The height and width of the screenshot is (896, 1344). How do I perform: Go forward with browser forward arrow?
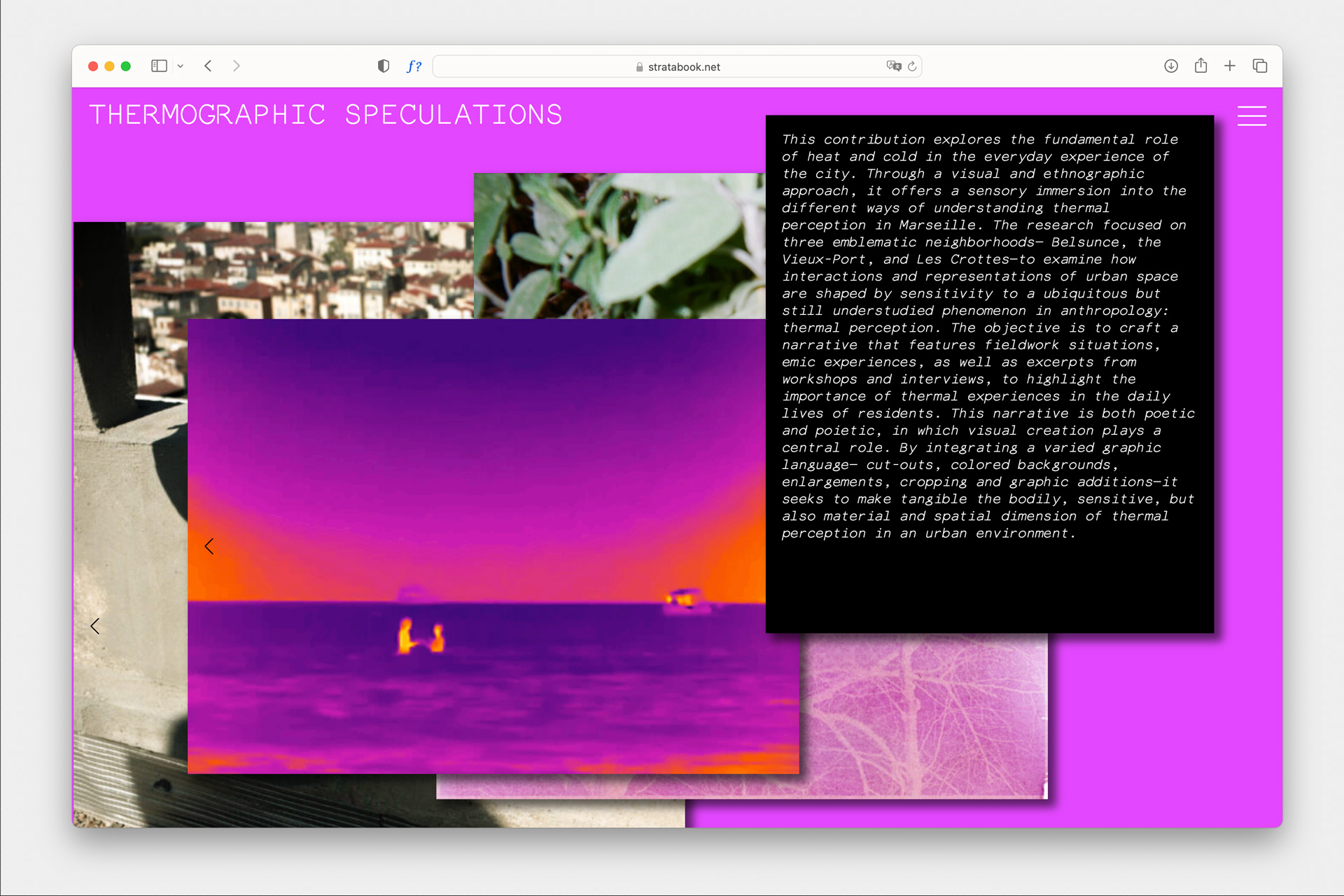tap(237, 66)
